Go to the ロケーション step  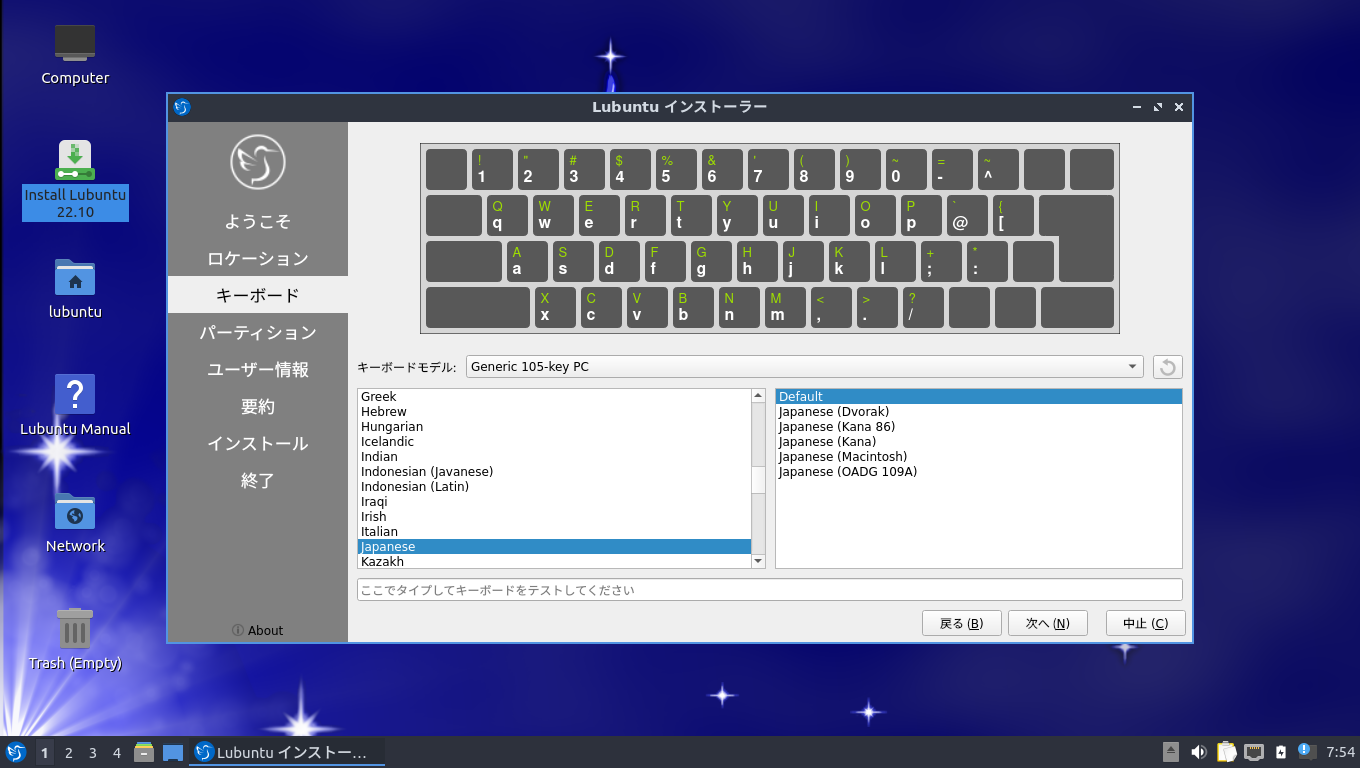click(258, 258)
